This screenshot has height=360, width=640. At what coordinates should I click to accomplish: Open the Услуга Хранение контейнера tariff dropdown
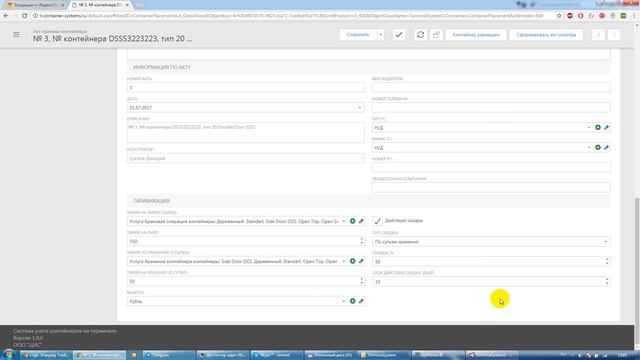tap(343, 261)
